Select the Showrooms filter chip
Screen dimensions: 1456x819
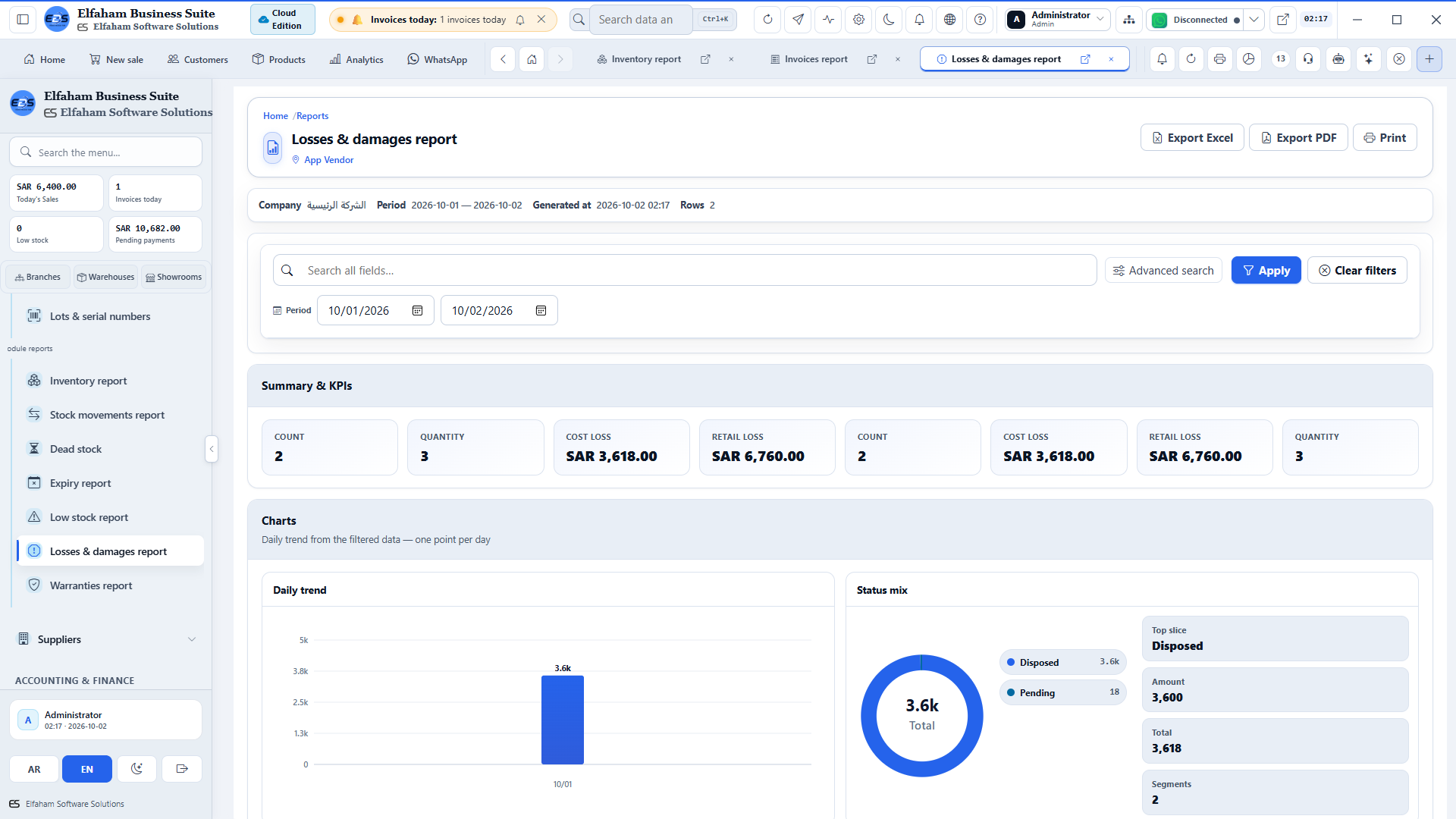[x=174, y=277]
